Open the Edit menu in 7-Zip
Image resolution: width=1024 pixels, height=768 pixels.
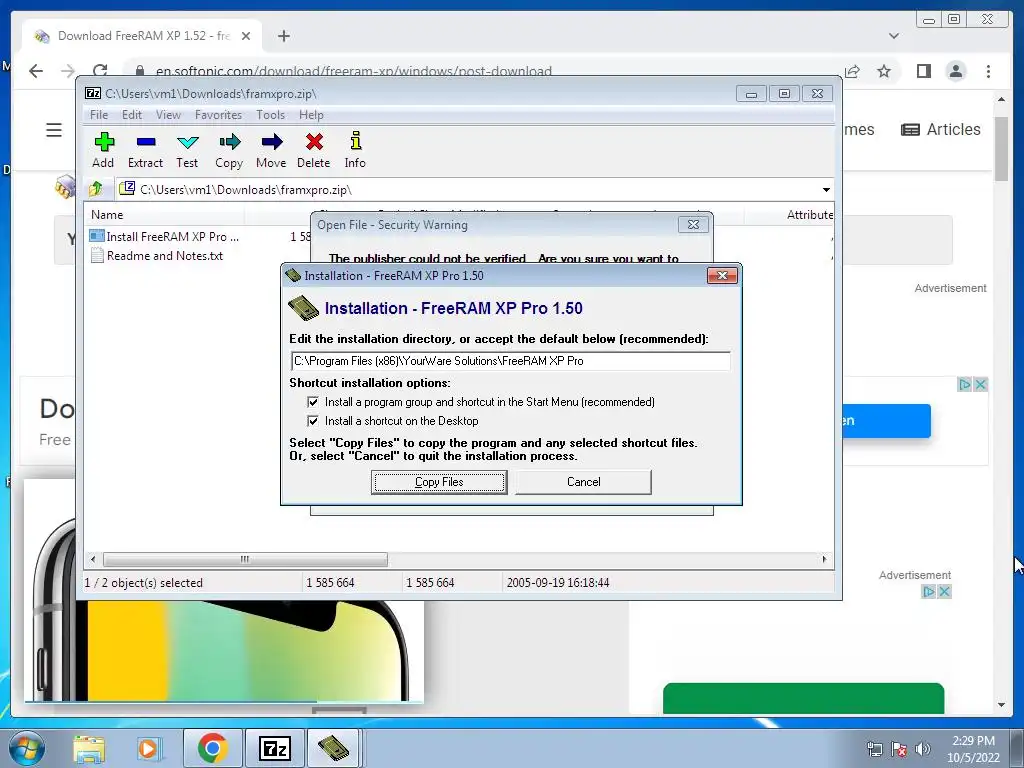132,115
